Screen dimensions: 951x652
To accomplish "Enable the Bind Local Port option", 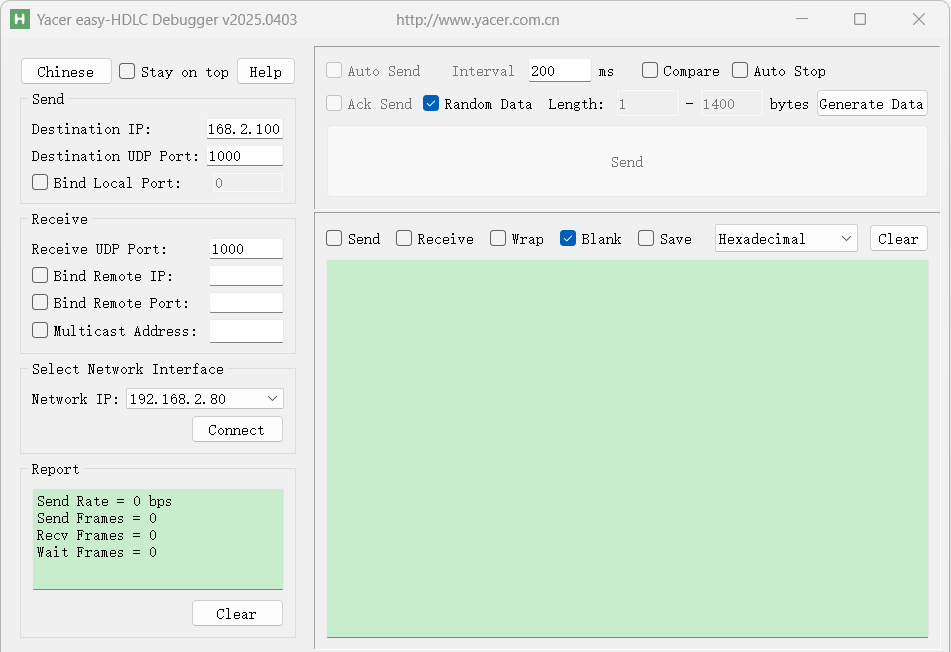I will click(x=38, y=182).
